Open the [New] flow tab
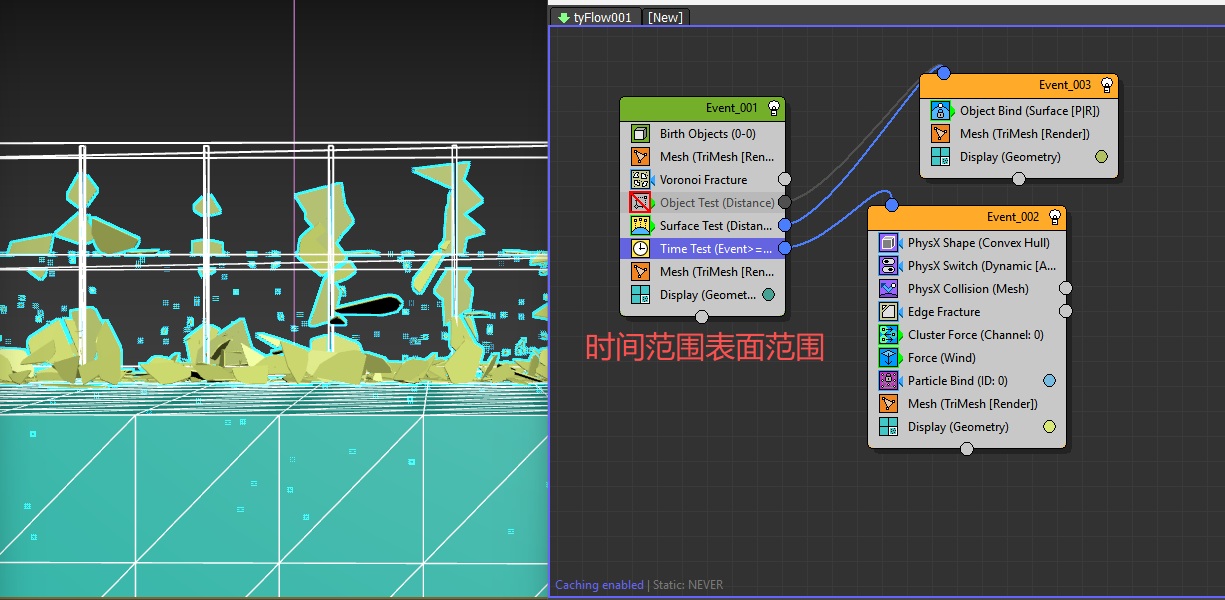The image size is (1225, 600). coord(665,17)
